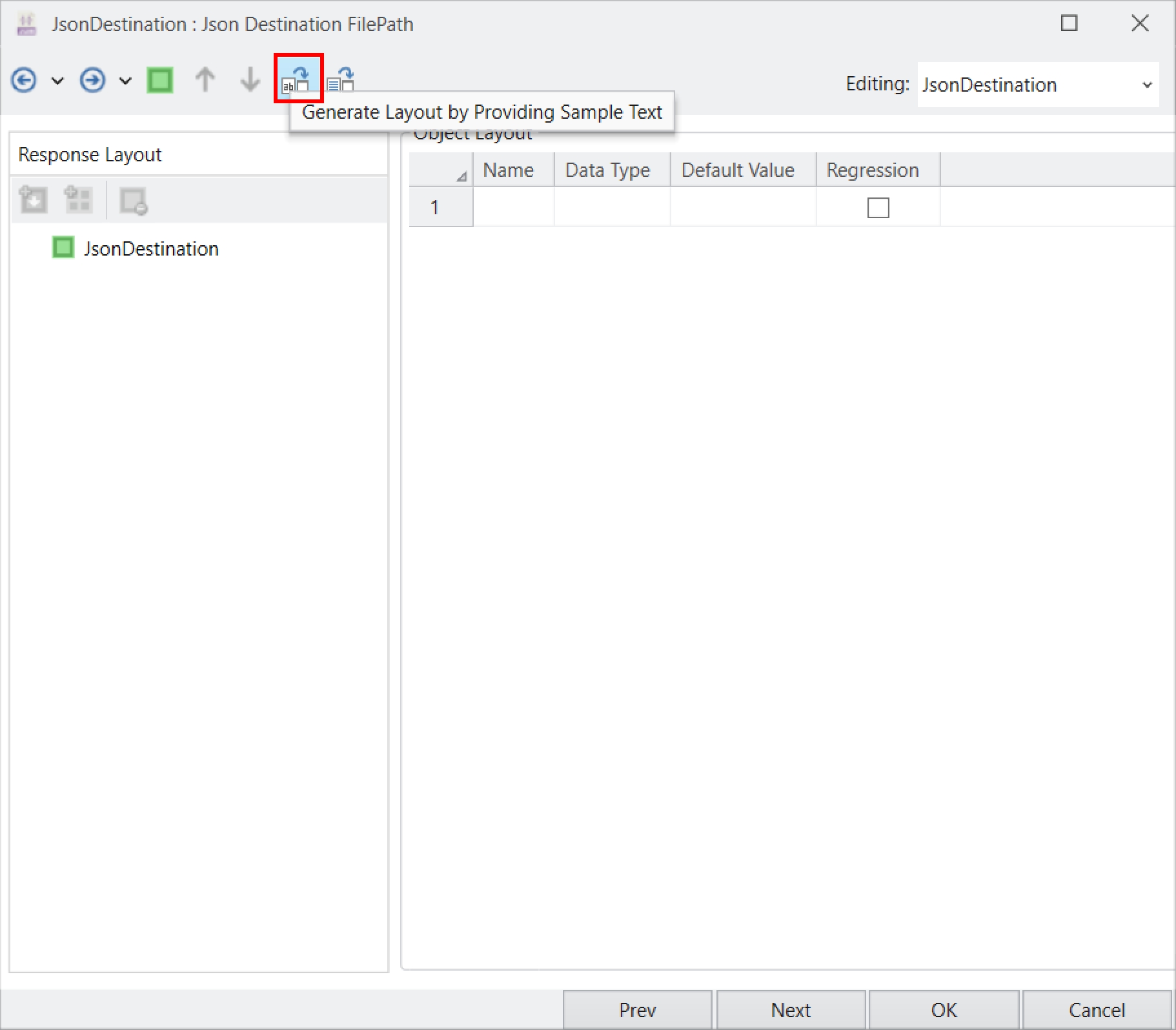Image resolution: width=1176 pixels, height=1030 pixels.
Task: Maximize the JsonDestination dialog window
Action: 1070,23
